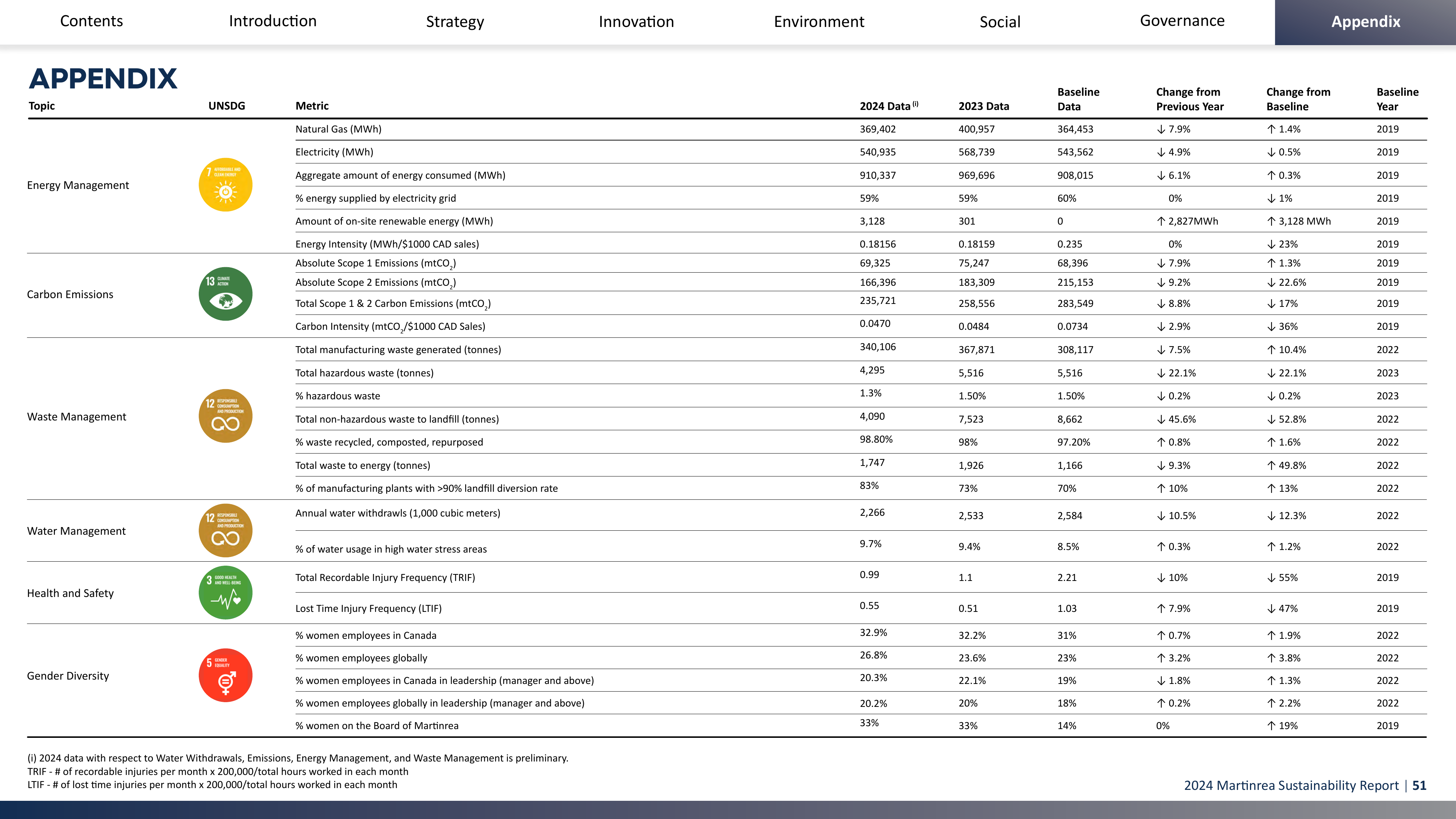Click the TRIF definition footnote
The height and width of the screenshot is (819, 1456).
point(218,772)
